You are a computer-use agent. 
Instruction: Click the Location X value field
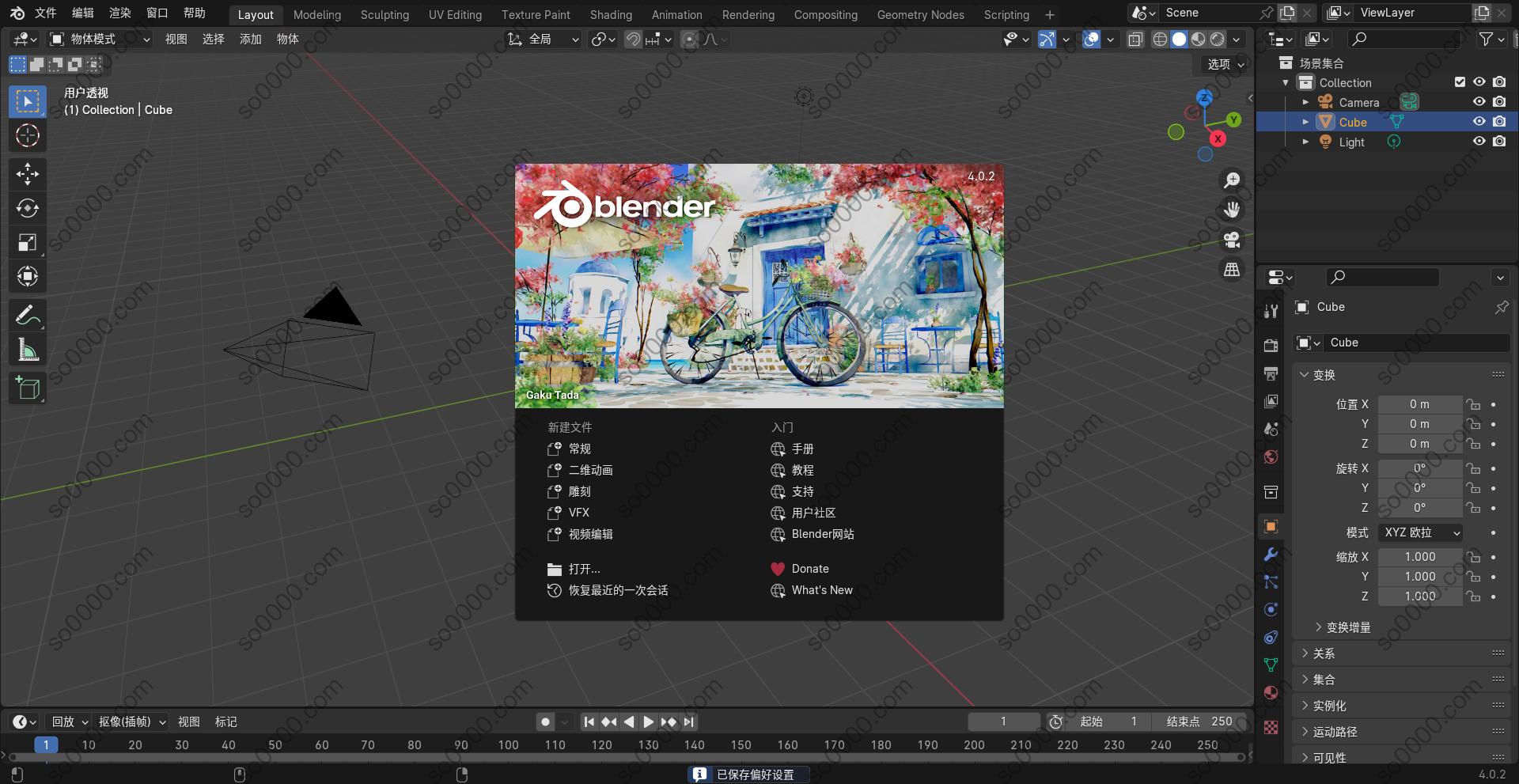pos(1420,404)
